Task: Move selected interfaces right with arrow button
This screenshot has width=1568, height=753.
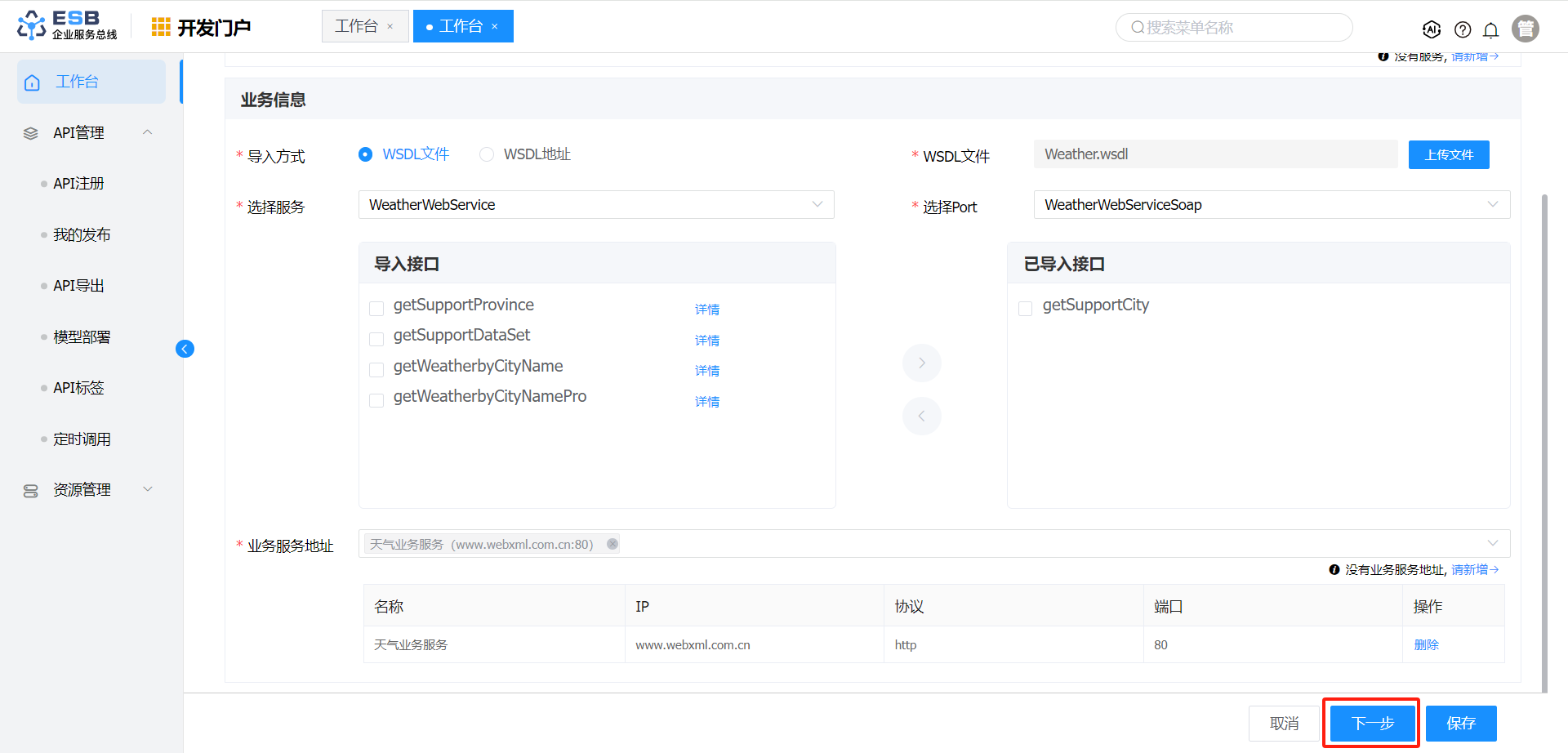Action: pyautogui.click(x=921, y=363)
